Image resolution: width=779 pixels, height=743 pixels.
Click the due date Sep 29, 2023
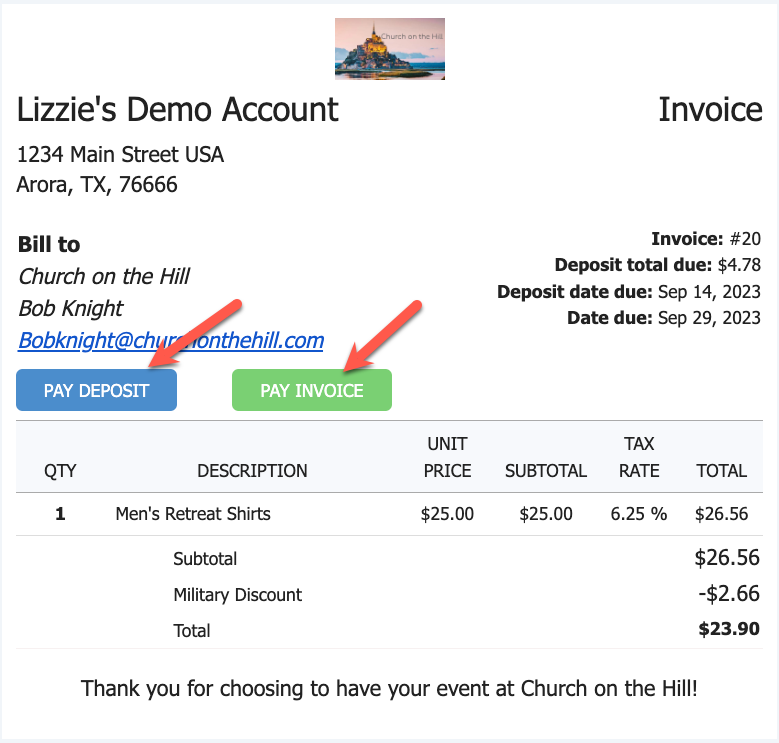click(x=709, y=318)
